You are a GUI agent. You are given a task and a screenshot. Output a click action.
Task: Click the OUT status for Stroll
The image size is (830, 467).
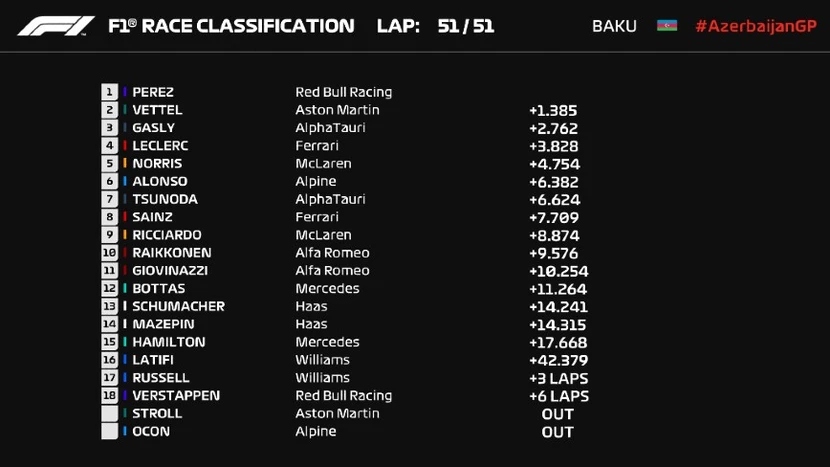click(x=557, y=414)
